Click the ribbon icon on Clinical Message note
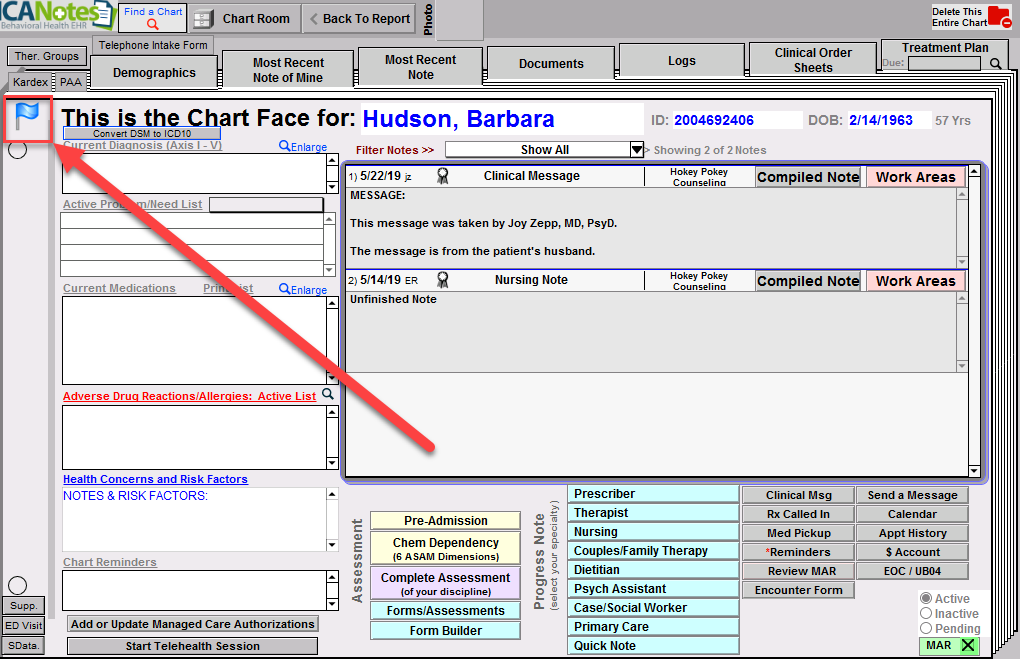 442,176
